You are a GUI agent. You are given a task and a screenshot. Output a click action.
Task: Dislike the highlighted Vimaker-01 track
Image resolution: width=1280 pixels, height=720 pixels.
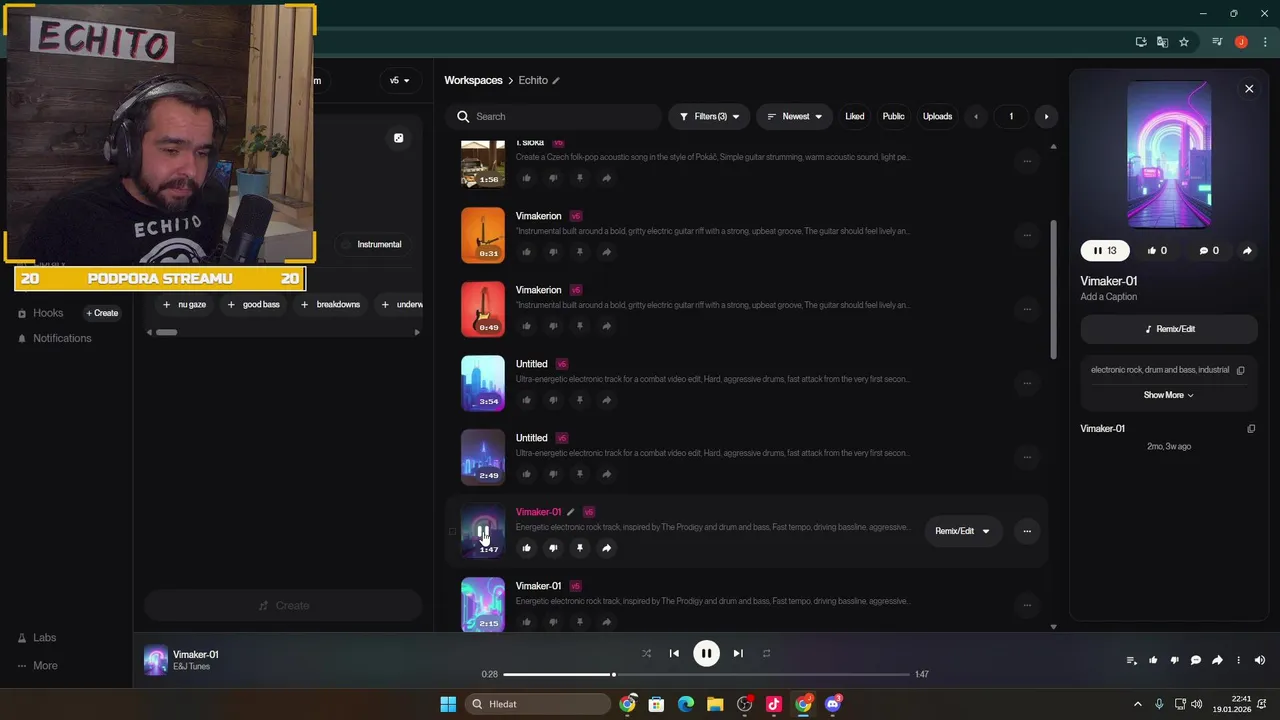pos(553,548)
